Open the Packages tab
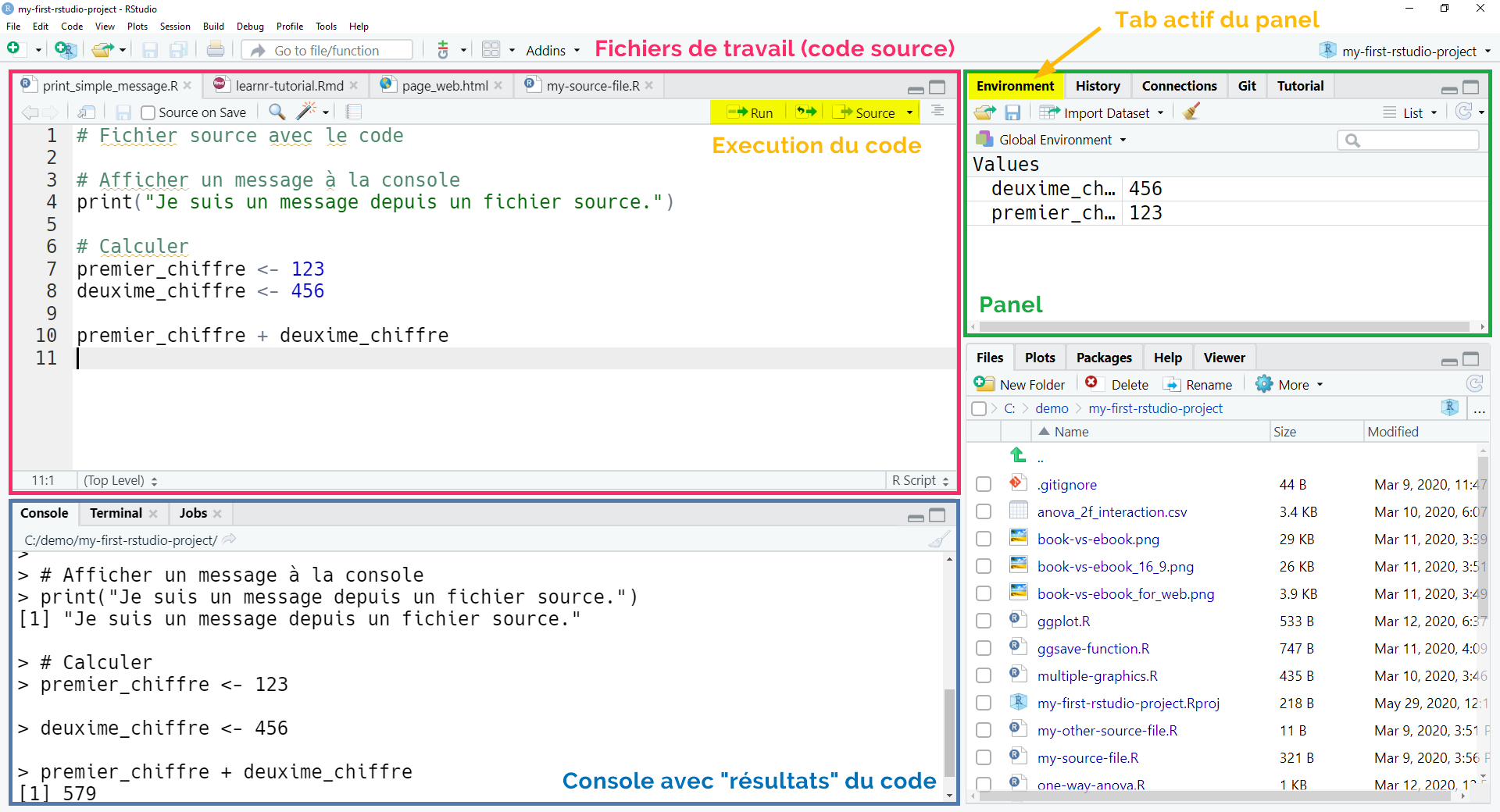1500x812 pixels. [x=1103, y=358]
